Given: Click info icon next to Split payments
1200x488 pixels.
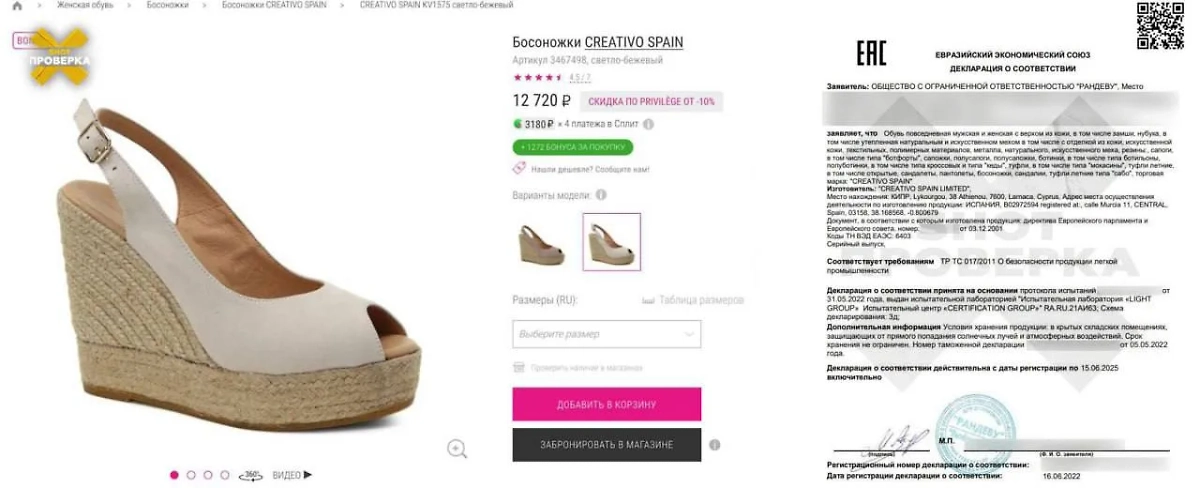Looking at the screenshot, I should pyautogui.click(x=648, y=124).
